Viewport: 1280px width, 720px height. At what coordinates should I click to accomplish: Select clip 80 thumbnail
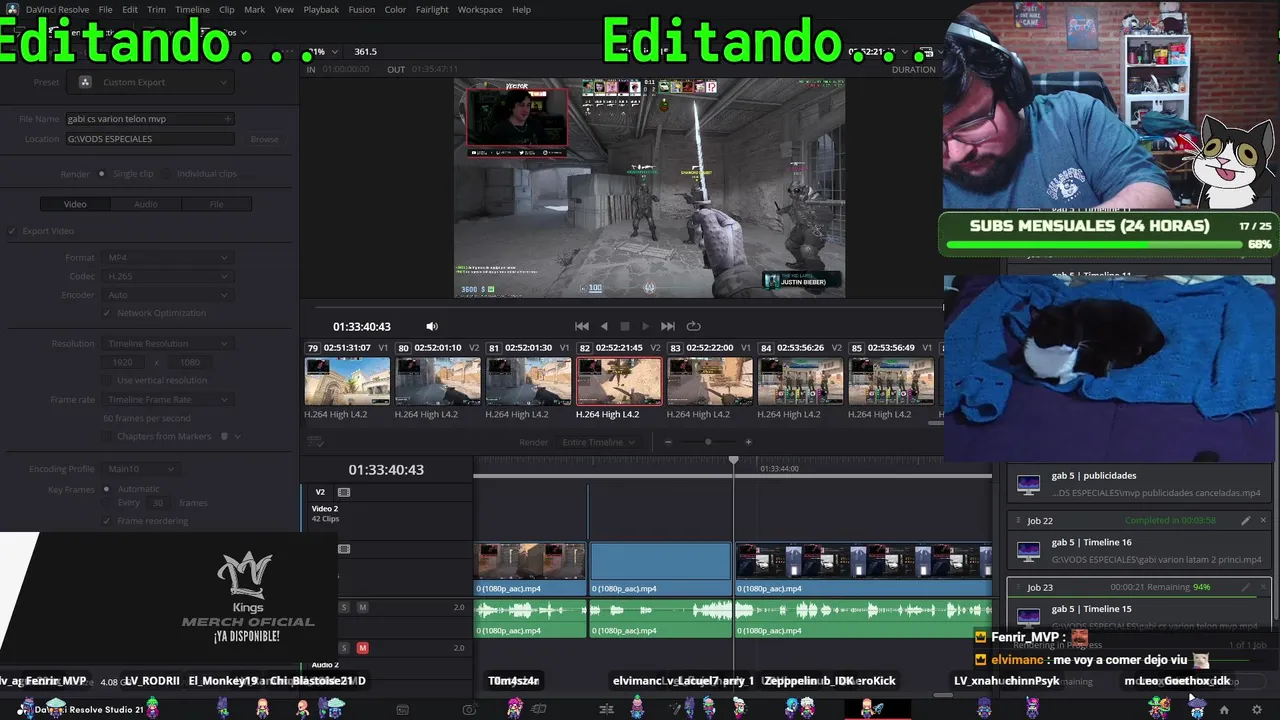pyautogui.click(x=438, y=381)
